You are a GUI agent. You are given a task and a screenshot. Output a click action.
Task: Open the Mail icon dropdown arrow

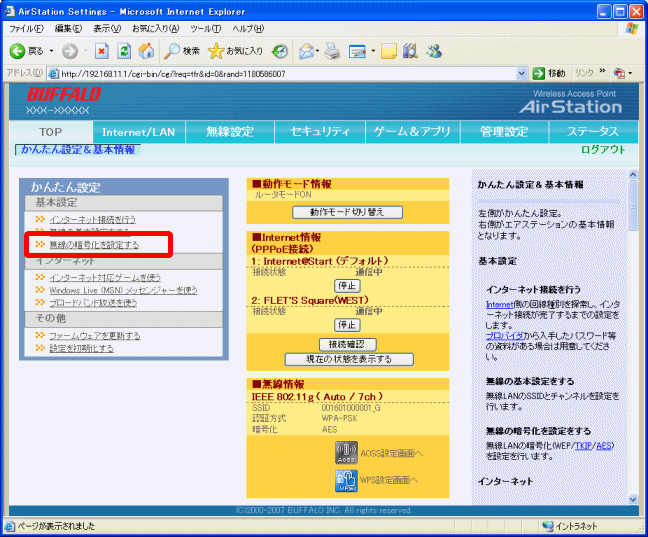point(317,51)
